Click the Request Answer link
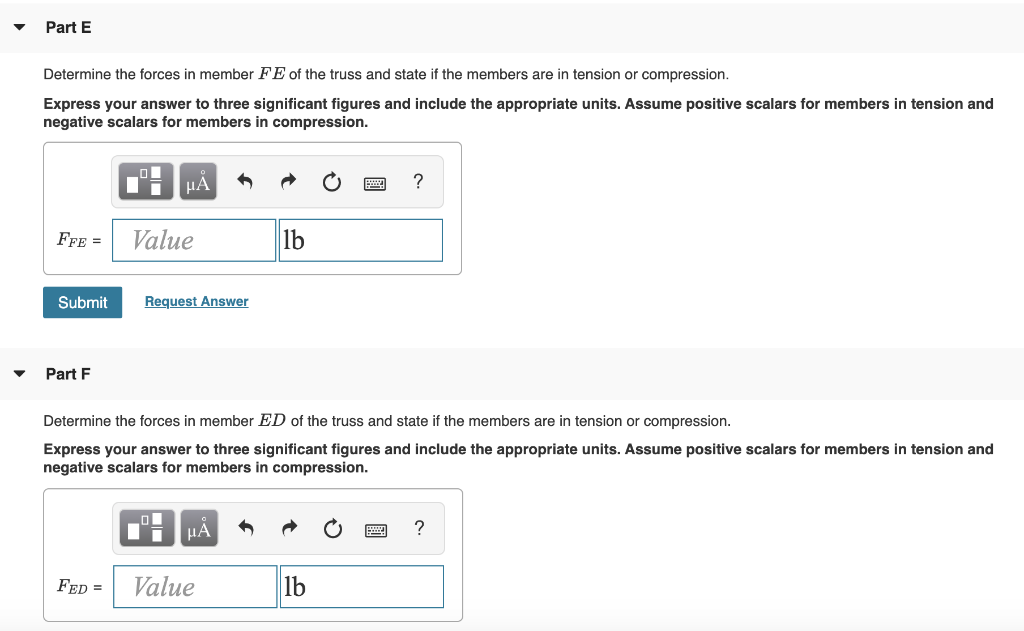This screenshot has width=1024, height=631. [197, 301]
